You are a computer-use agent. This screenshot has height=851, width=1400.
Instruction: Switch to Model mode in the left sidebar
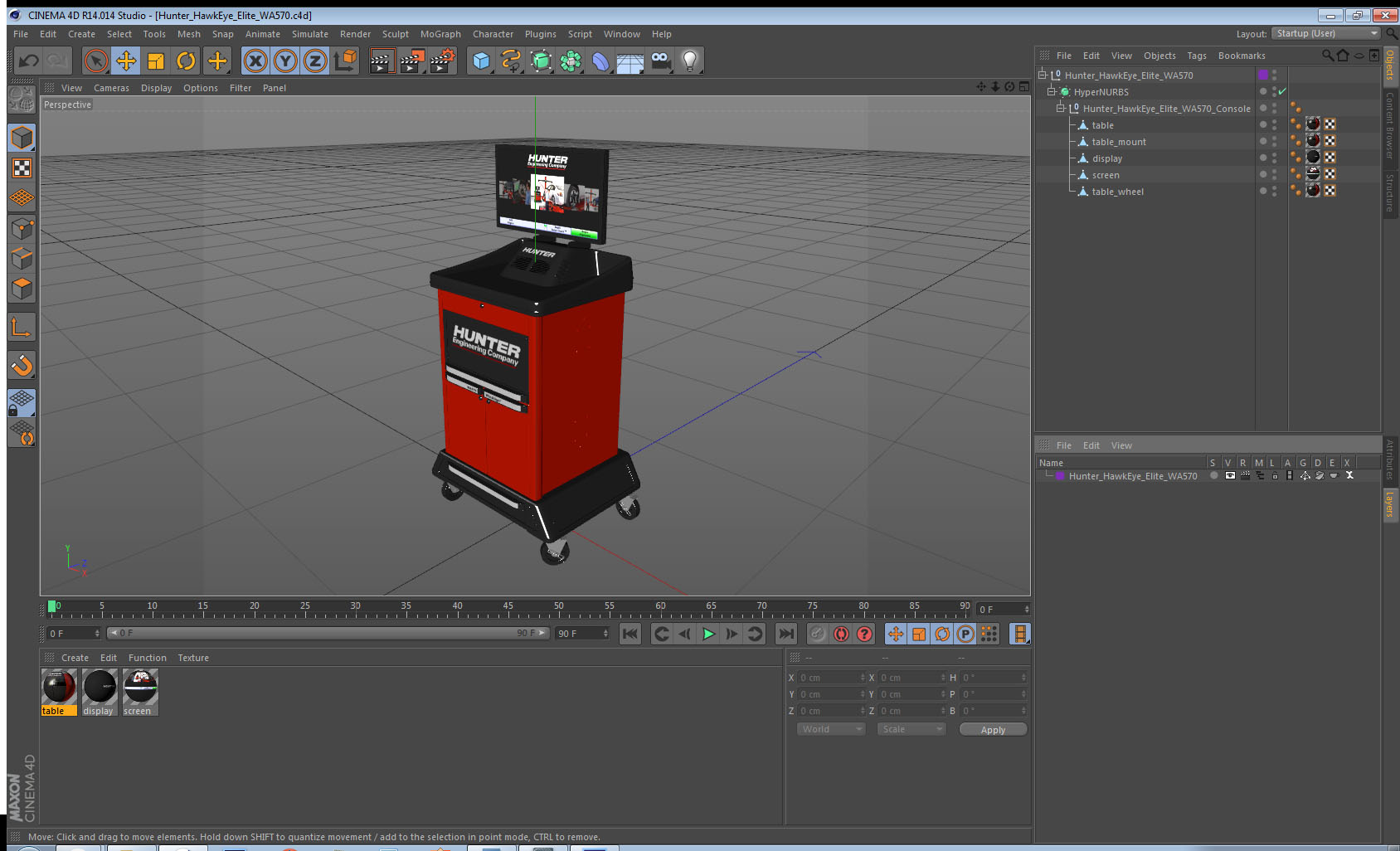pyautogui.click(x=22, y=139)
